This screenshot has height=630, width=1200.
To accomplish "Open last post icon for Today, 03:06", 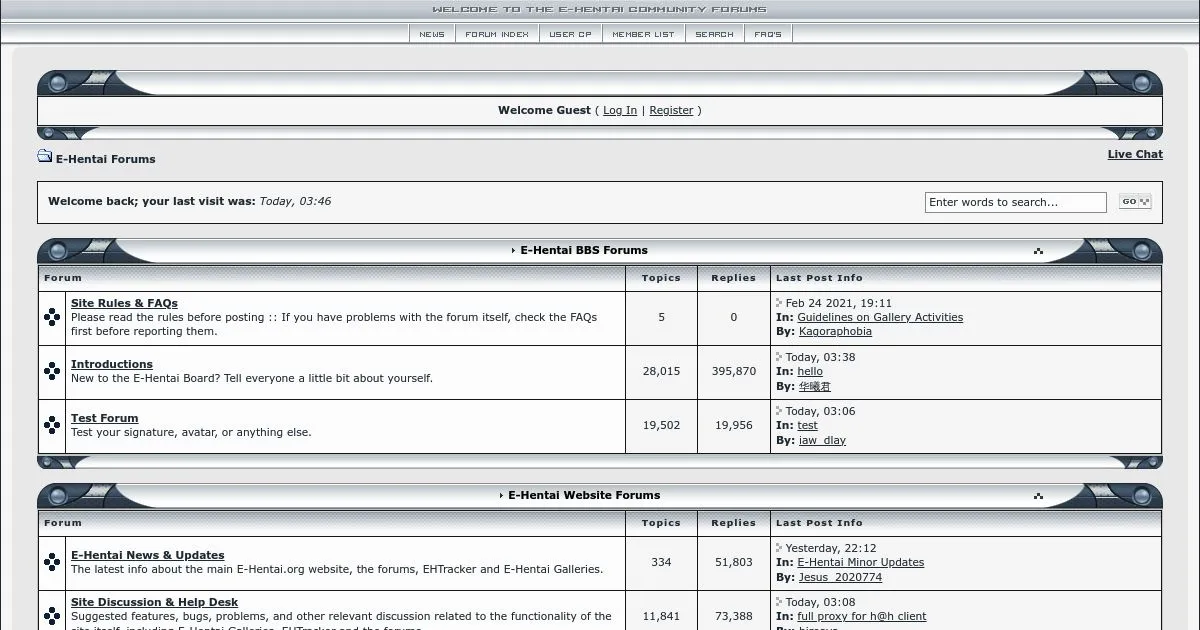I will [x=779, y=410].
